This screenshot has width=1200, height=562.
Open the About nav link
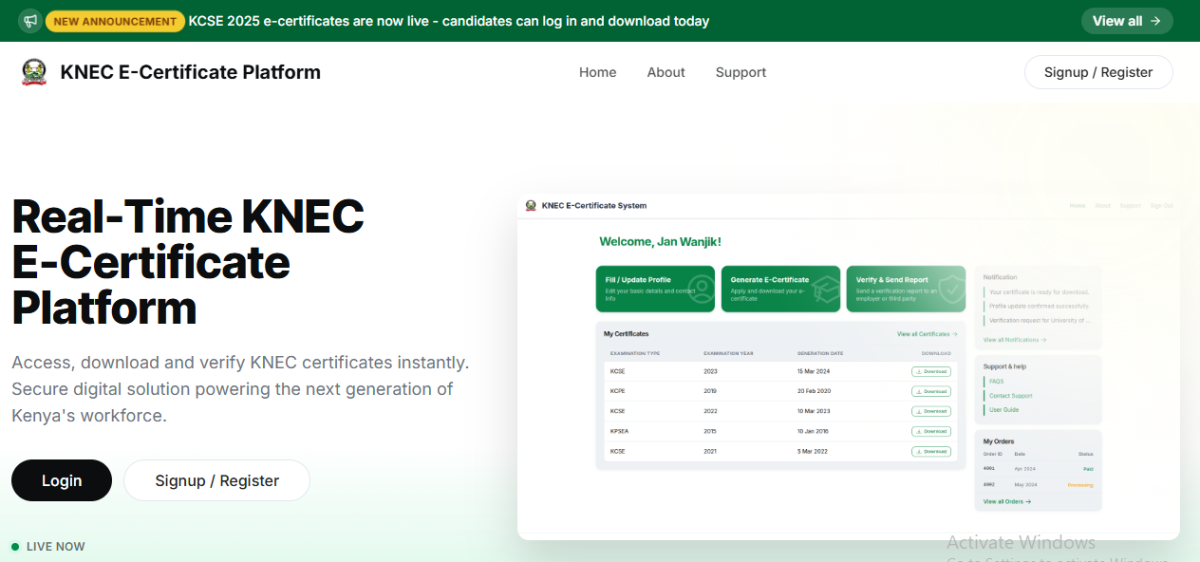tap(666, 72)
